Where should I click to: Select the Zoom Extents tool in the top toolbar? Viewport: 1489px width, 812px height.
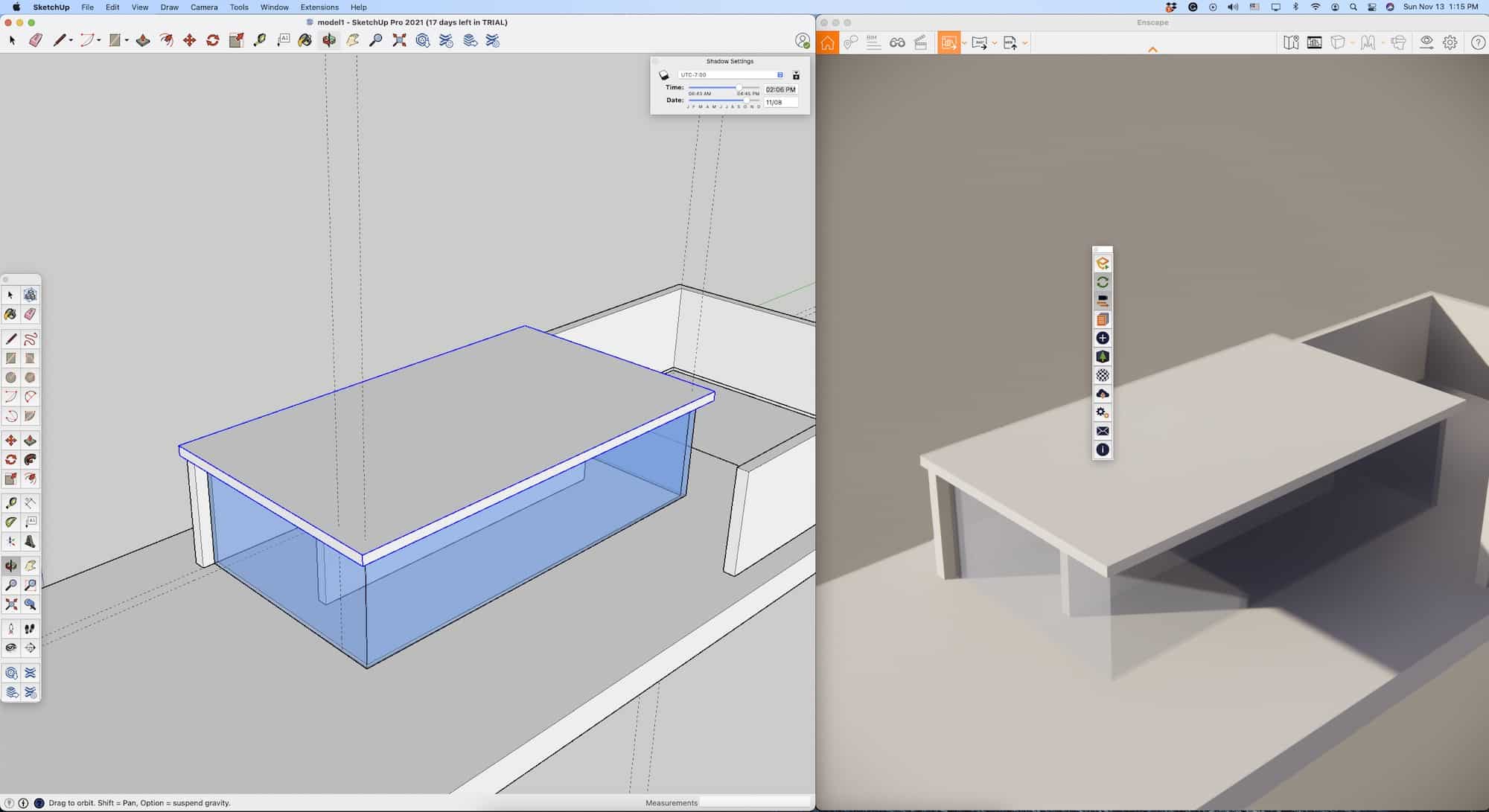click(400, 40)
